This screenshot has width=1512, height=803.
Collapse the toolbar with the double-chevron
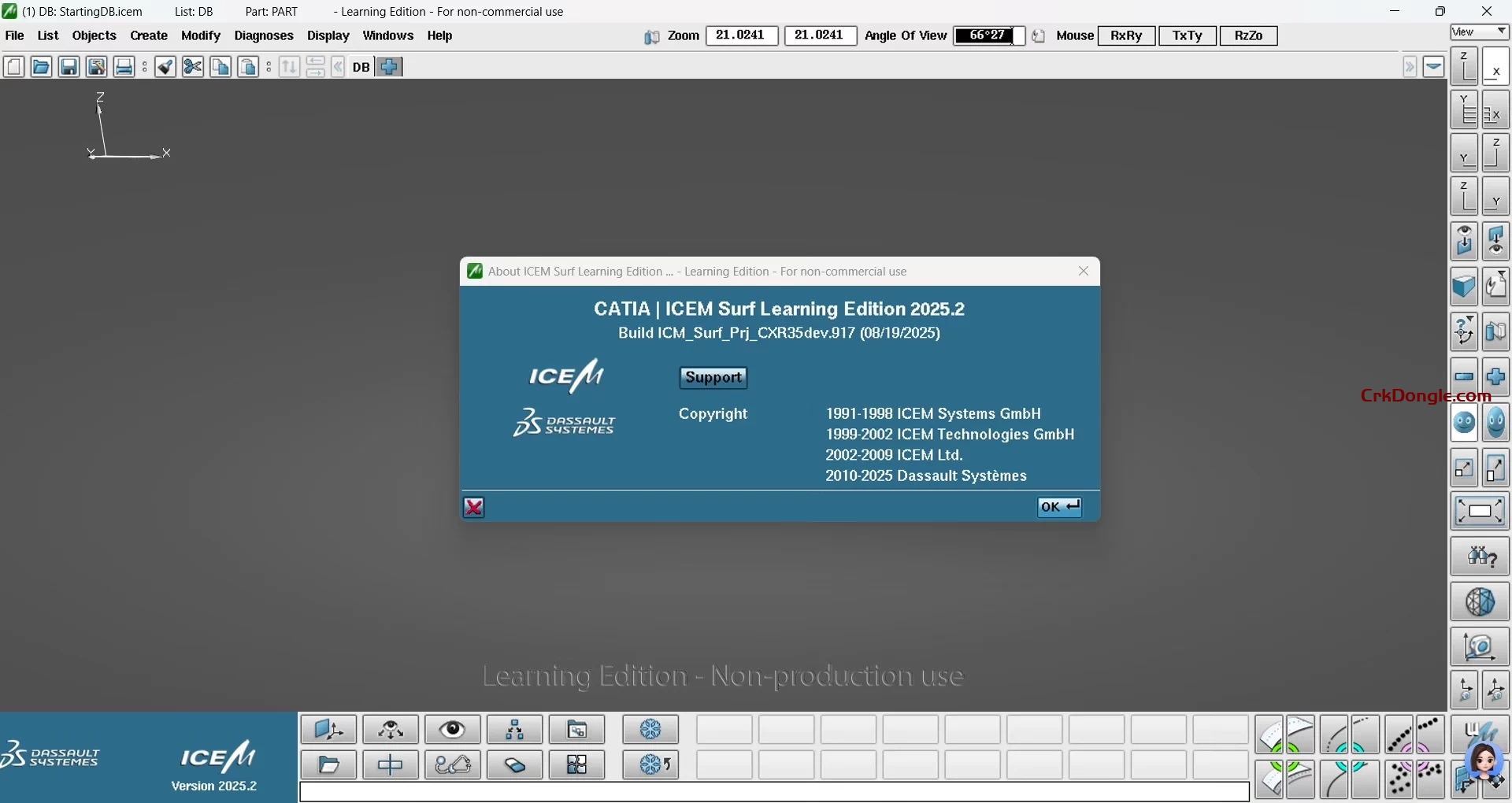pyautogui.click(x=338, y=67)
